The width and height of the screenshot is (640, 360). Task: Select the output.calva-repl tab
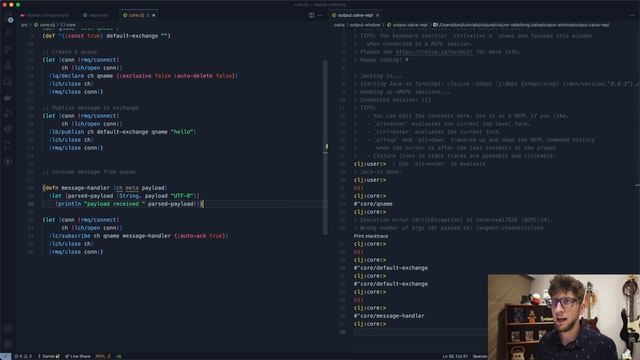coord(355,15)
